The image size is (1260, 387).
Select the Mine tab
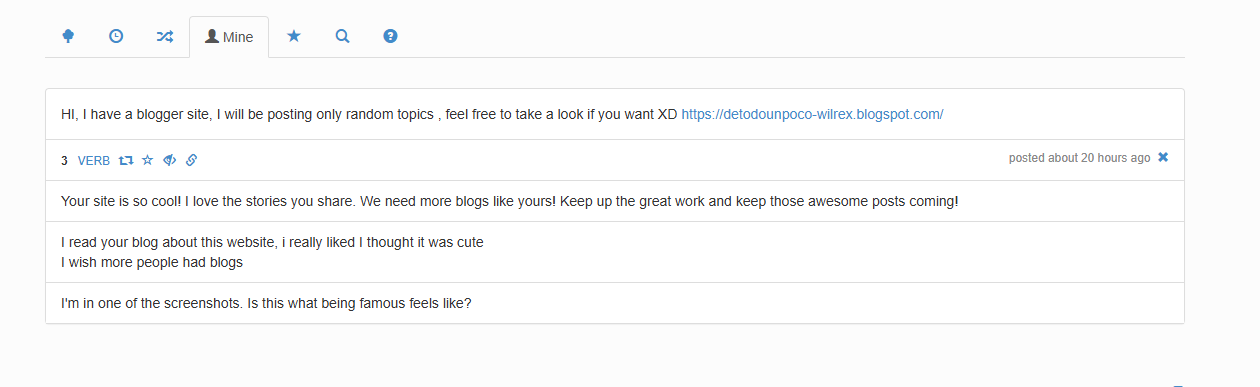point(229,37)
